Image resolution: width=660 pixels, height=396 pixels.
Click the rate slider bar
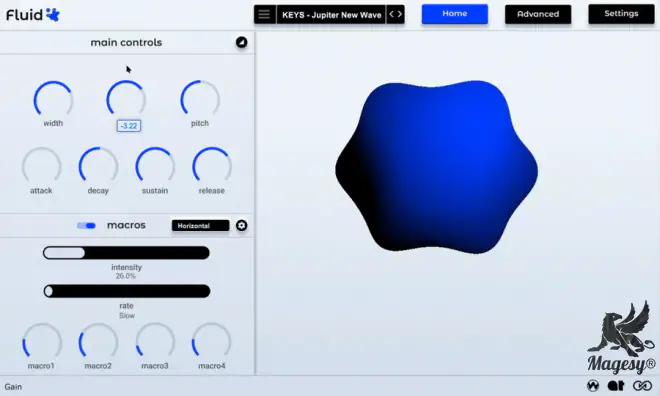point(127,291)
